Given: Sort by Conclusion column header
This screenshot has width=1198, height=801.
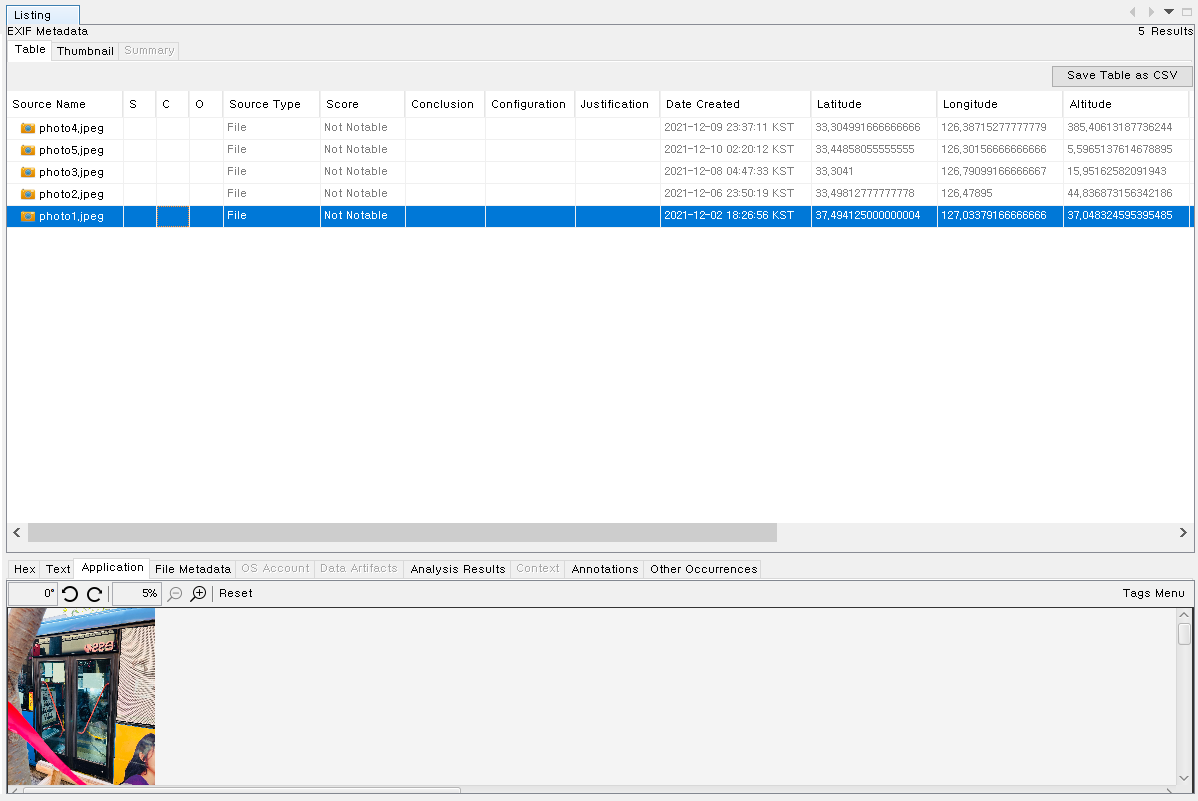Looking at the screenshot, I should pyautogui.click(x=445, y=105).
